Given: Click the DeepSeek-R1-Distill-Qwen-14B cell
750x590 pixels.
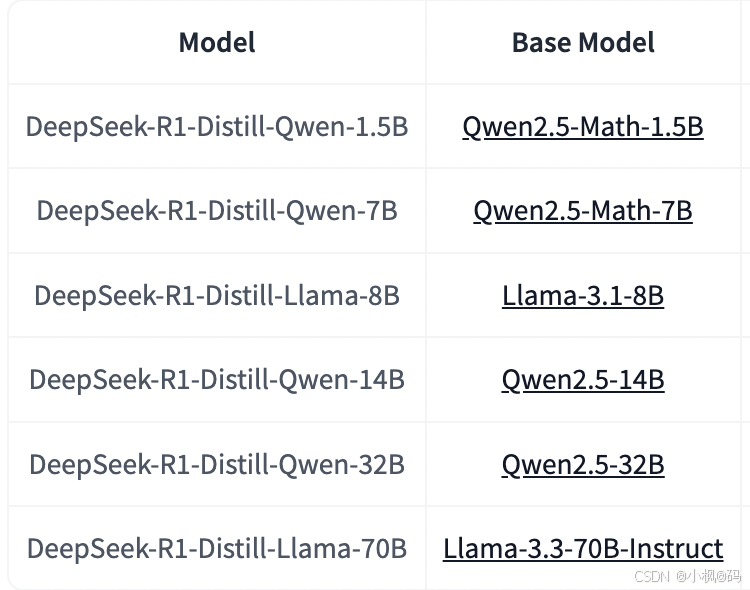Looking at the screenshot, I should pos(217,380).
